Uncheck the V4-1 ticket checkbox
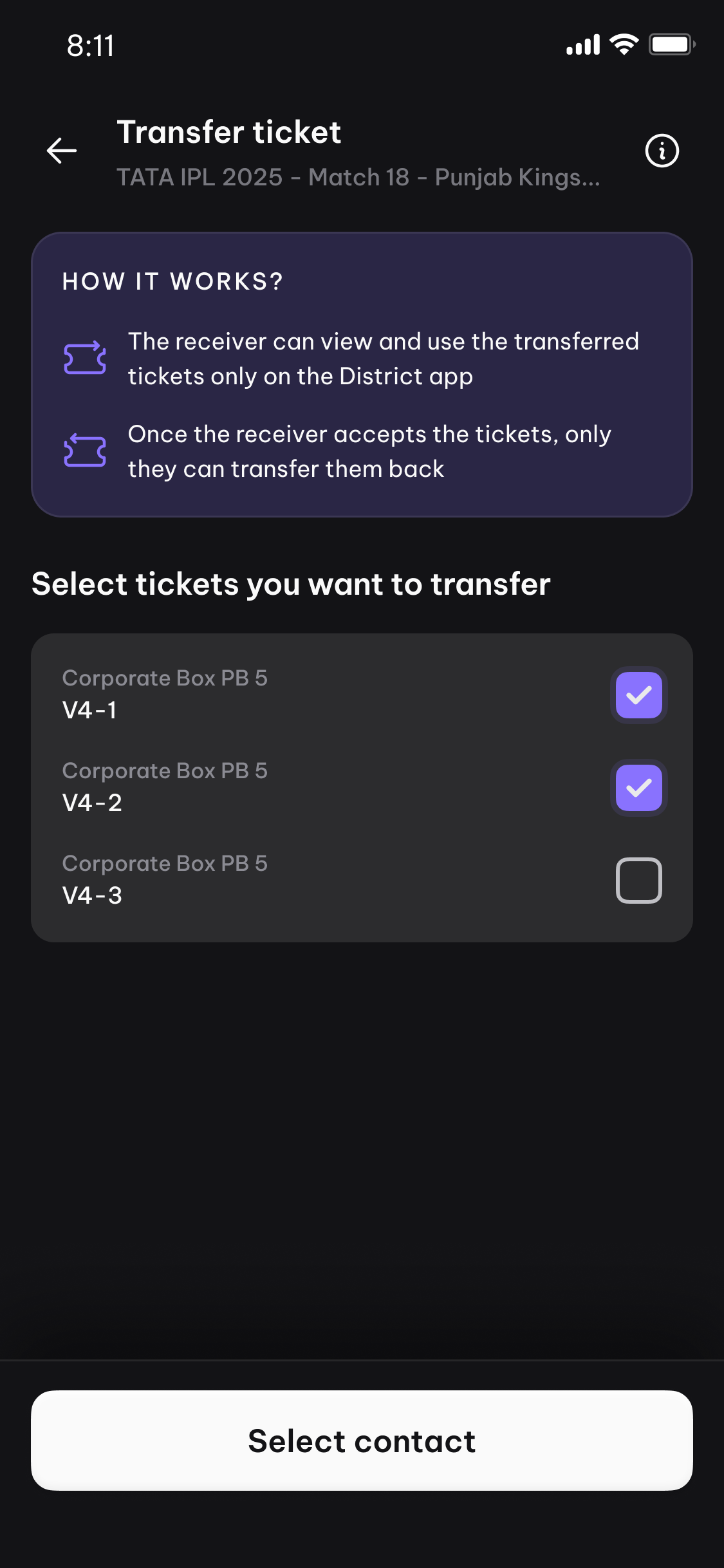Viewport: 724px width, 1568px height. tap(638, 695)
